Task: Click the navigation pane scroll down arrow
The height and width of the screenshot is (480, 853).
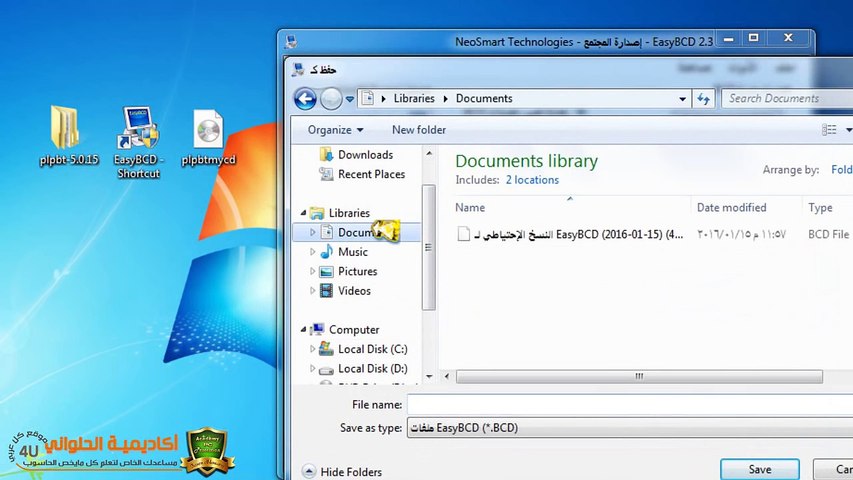Action: coord(429,376)
